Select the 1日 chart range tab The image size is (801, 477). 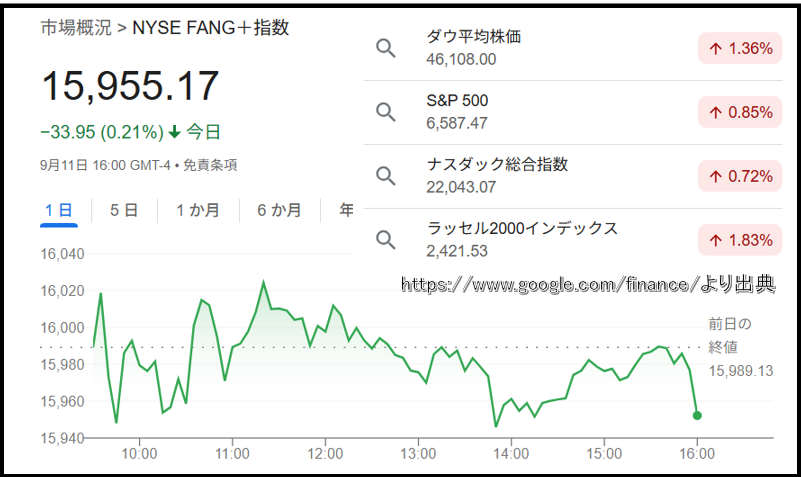coord(59,210)
